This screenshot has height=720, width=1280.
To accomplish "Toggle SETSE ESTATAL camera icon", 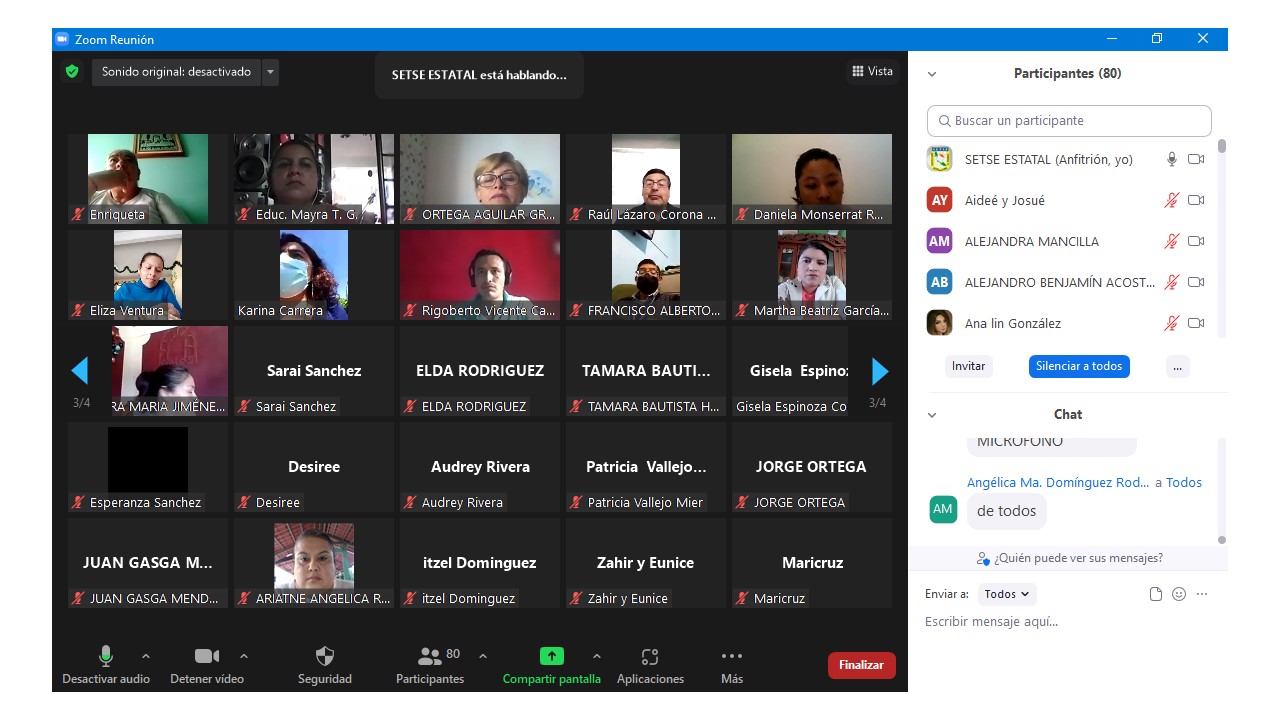I will [1196, 159].
